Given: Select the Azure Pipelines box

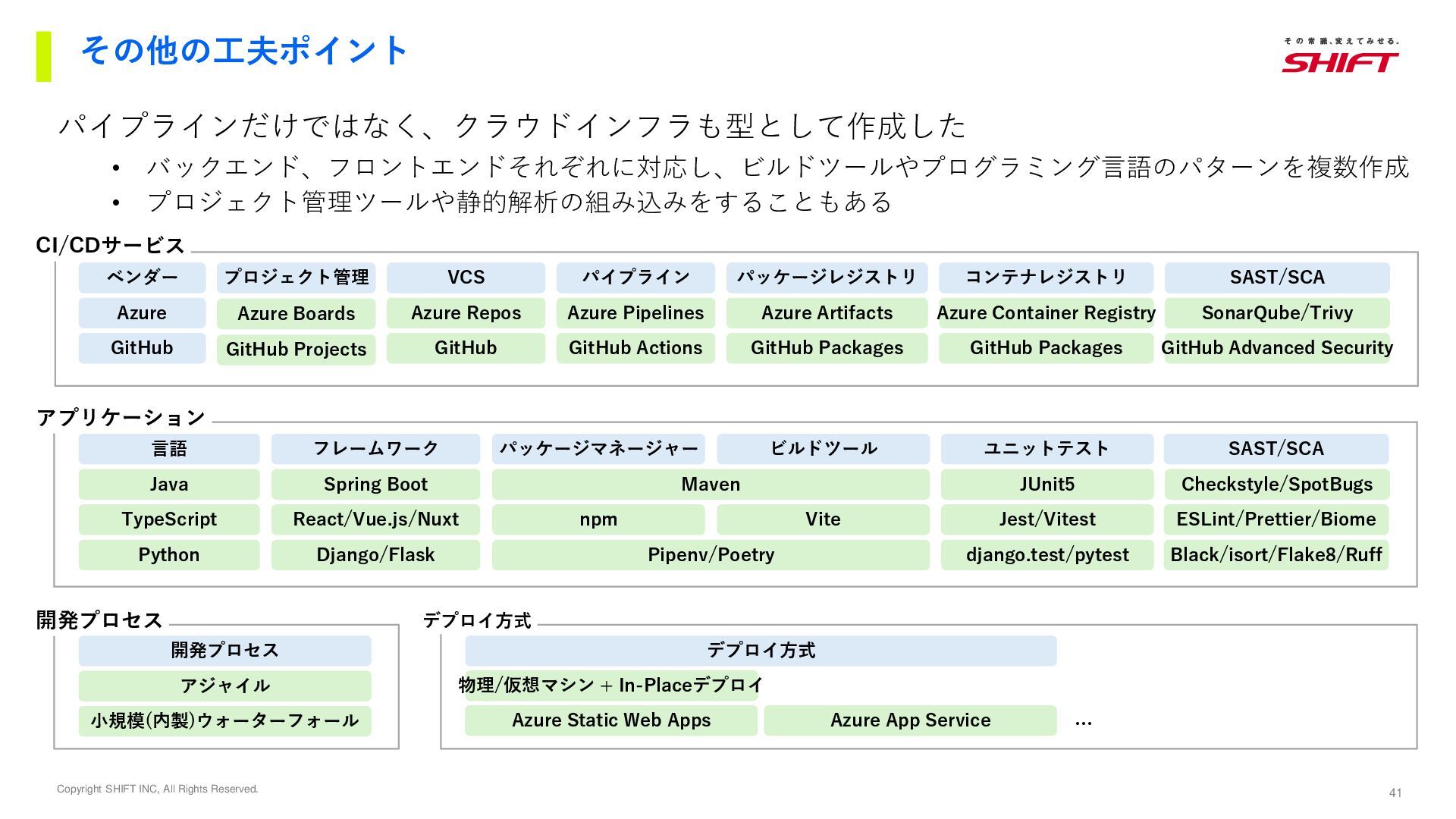Looking at the screenshot, I should pyautogui.click(x=635, y=313).
